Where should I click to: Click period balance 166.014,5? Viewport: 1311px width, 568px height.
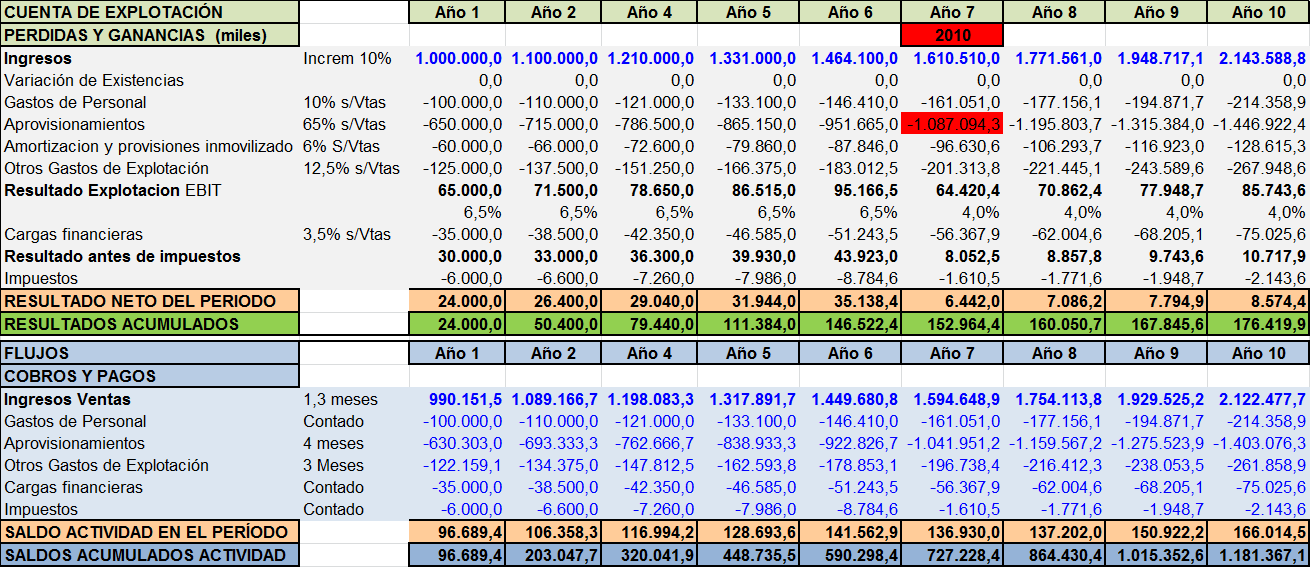pos(1258,532)
